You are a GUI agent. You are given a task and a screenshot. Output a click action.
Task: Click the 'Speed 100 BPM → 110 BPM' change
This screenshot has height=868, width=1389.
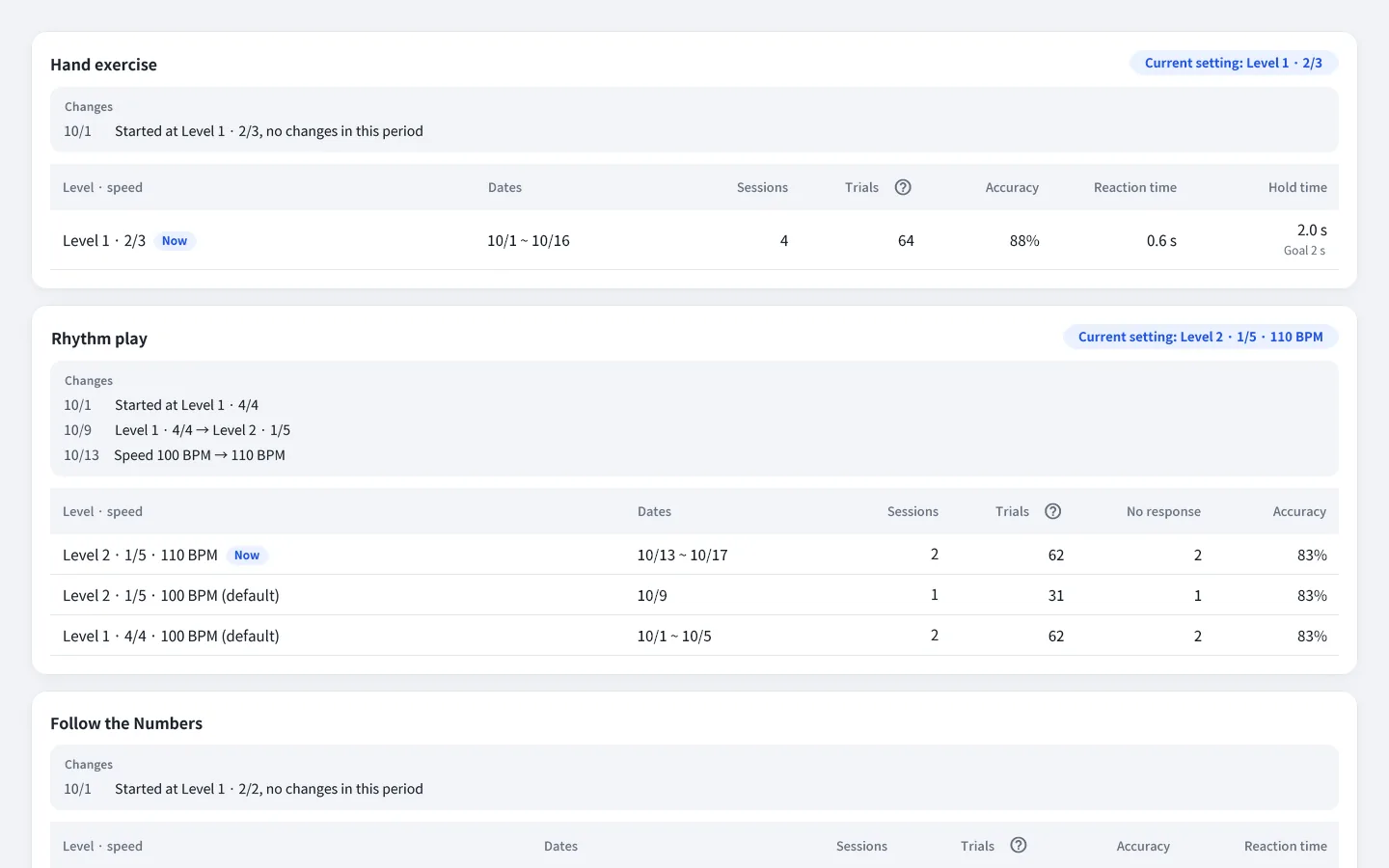point(200,455)
